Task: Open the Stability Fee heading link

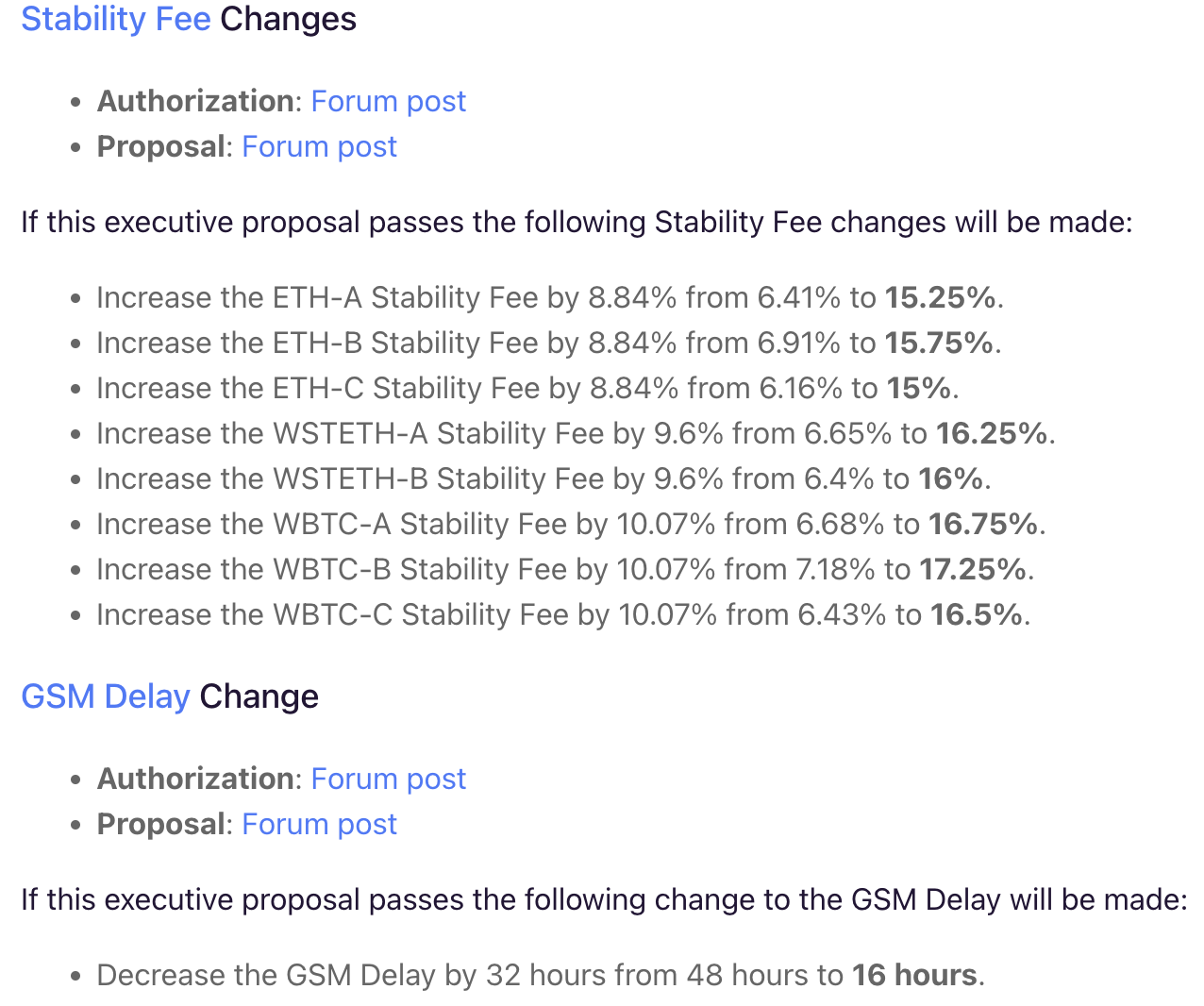Action: click(x=116, y=19)
